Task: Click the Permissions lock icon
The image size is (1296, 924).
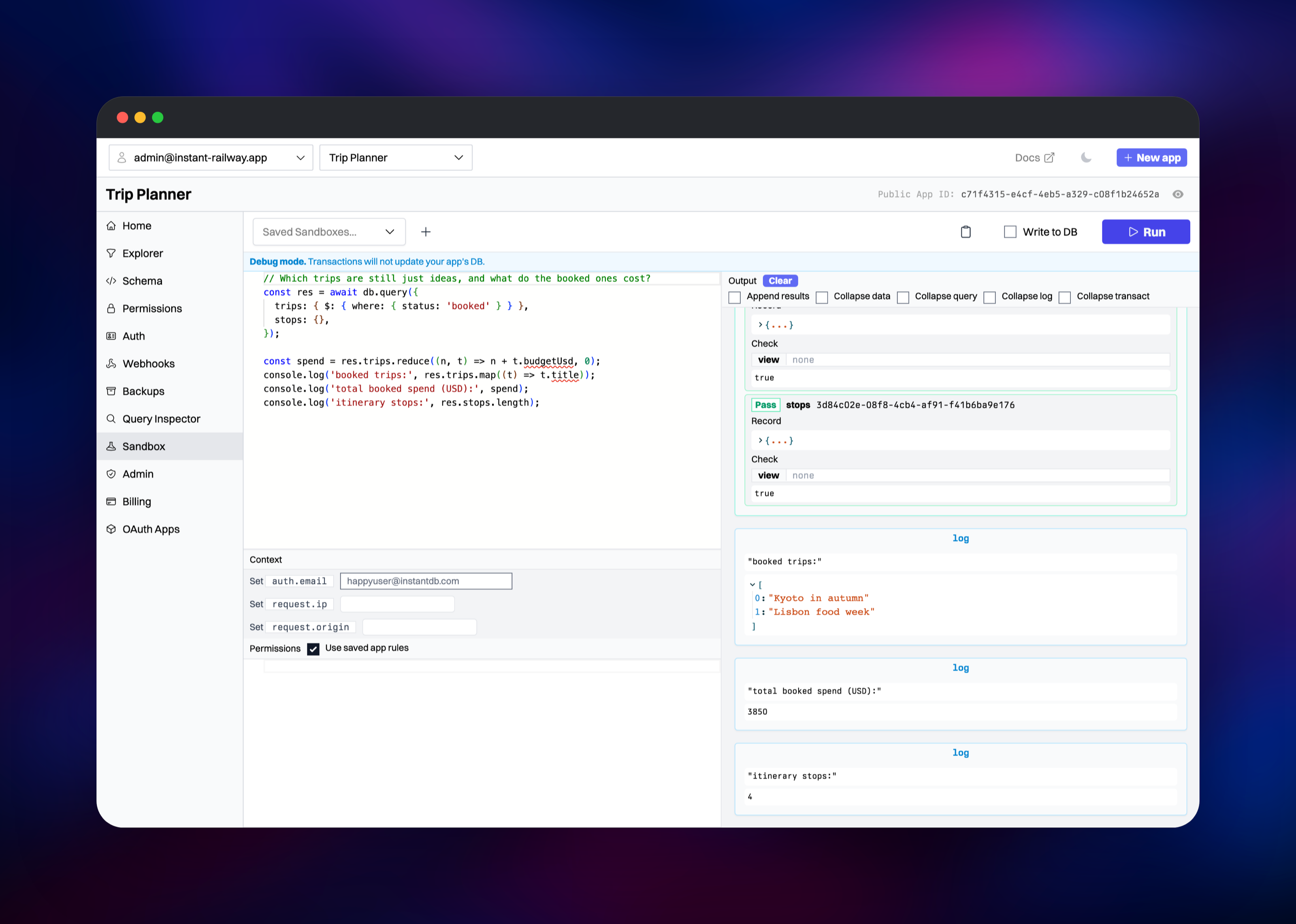Action: [x=111, y=308]
